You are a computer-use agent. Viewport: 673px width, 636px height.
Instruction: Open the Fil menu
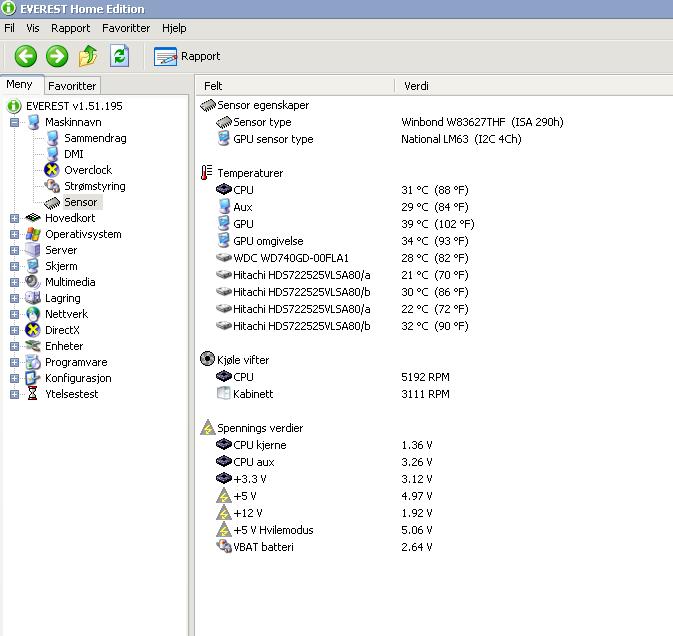tap(9, 28)
